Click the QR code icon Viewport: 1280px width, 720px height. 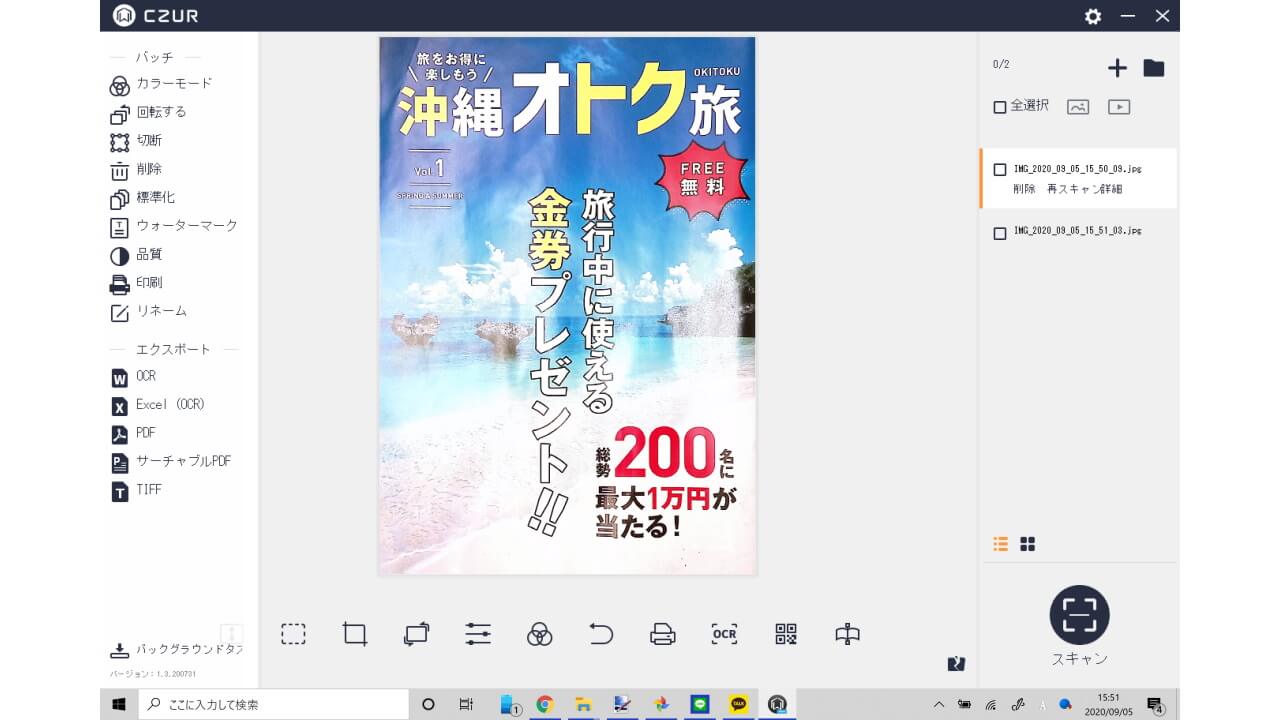tap(786, 634)
